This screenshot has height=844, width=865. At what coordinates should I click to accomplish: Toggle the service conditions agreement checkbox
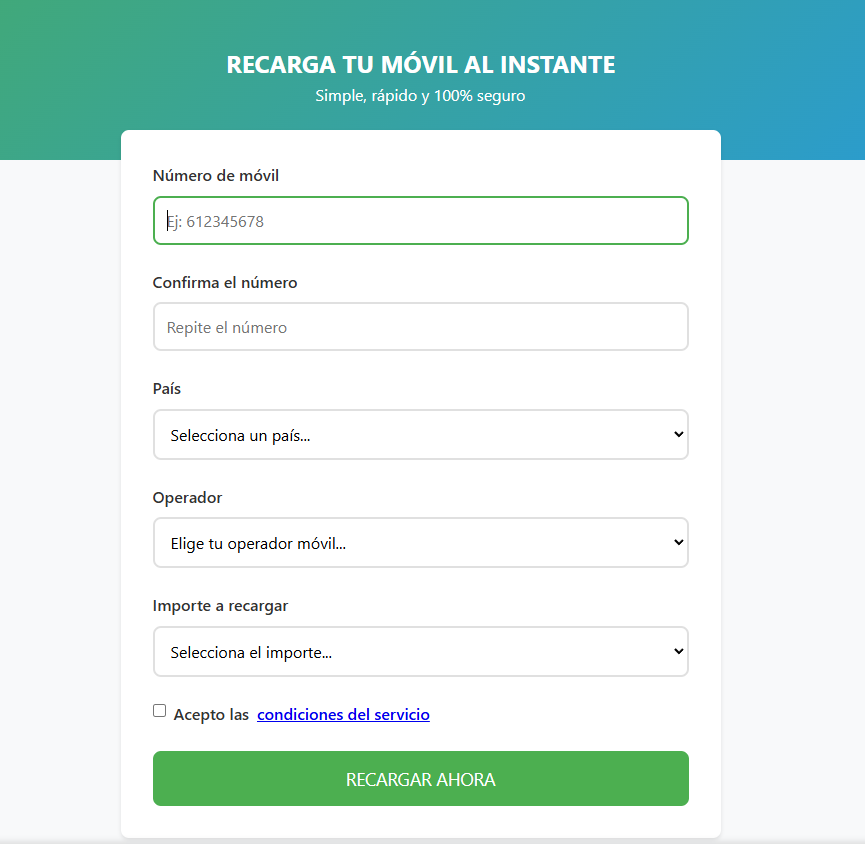(x=159, y=710)
